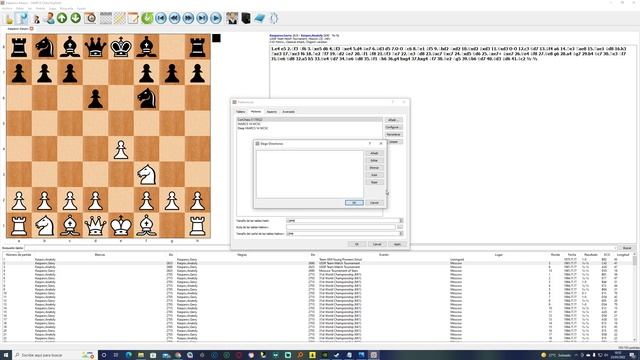
Task: Click the green down arrow toolbar icon
Action: coord(76,18)
